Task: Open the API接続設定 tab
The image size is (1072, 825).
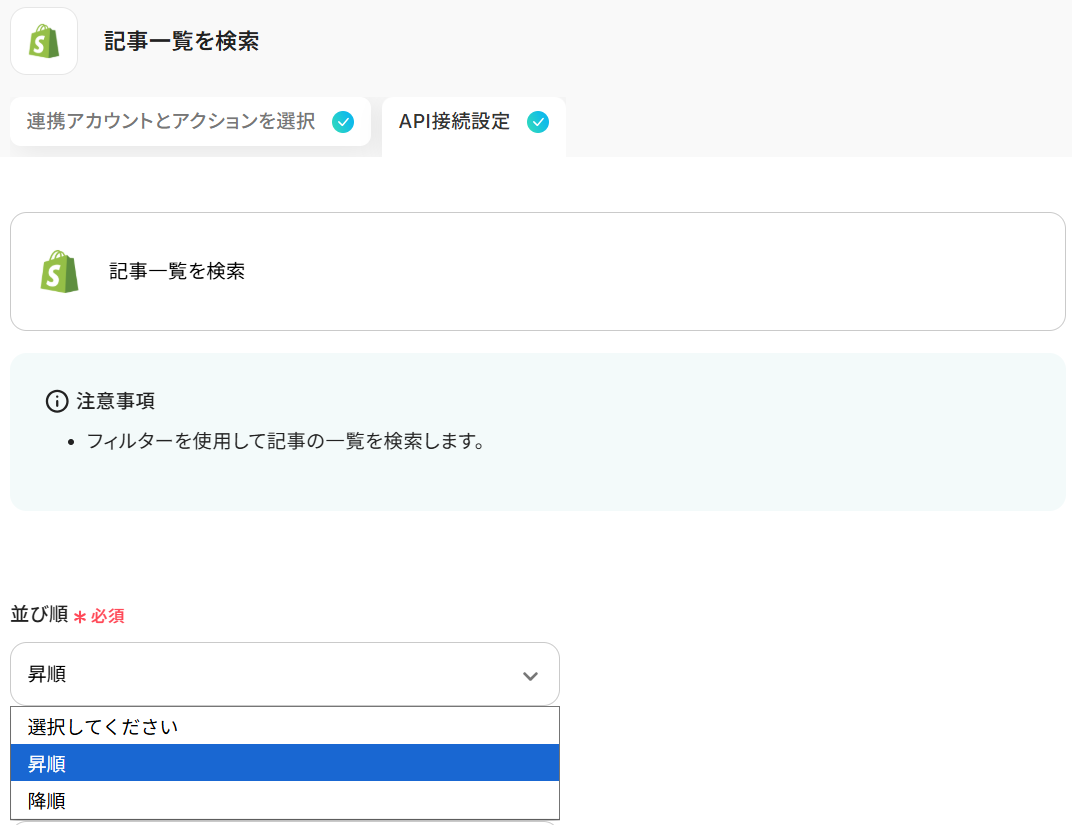Action: tap(454, 122)
